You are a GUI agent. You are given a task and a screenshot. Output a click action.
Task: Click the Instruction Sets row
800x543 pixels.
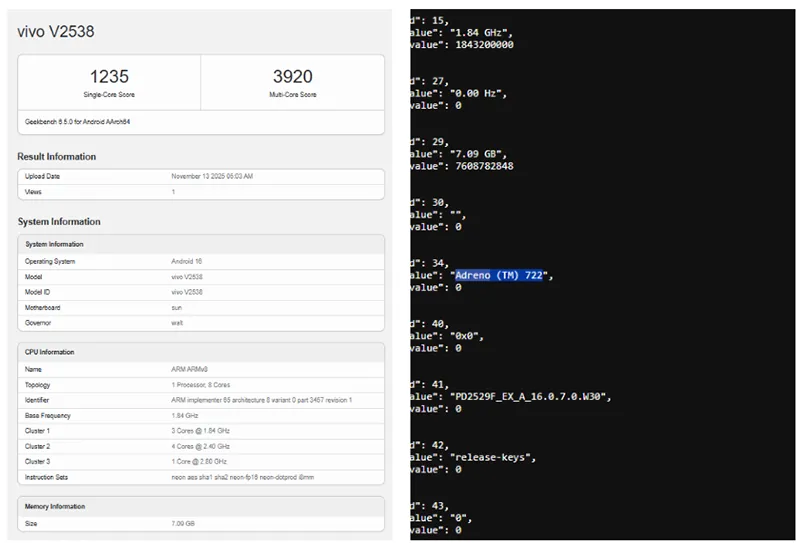pyautogui.click(x=200, y=477)
